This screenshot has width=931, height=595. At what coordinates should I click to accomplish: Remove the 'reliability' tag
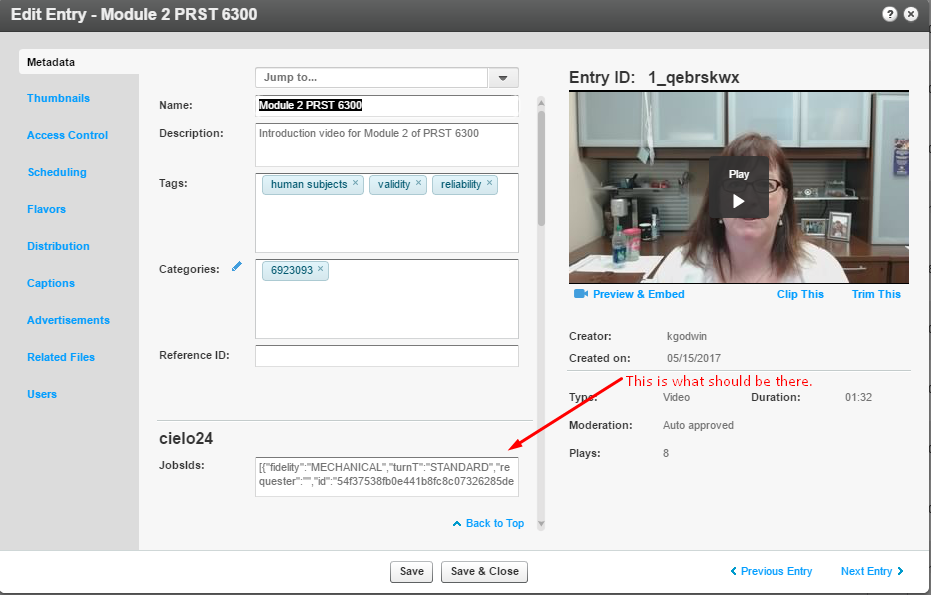click(x=489, y=184)
